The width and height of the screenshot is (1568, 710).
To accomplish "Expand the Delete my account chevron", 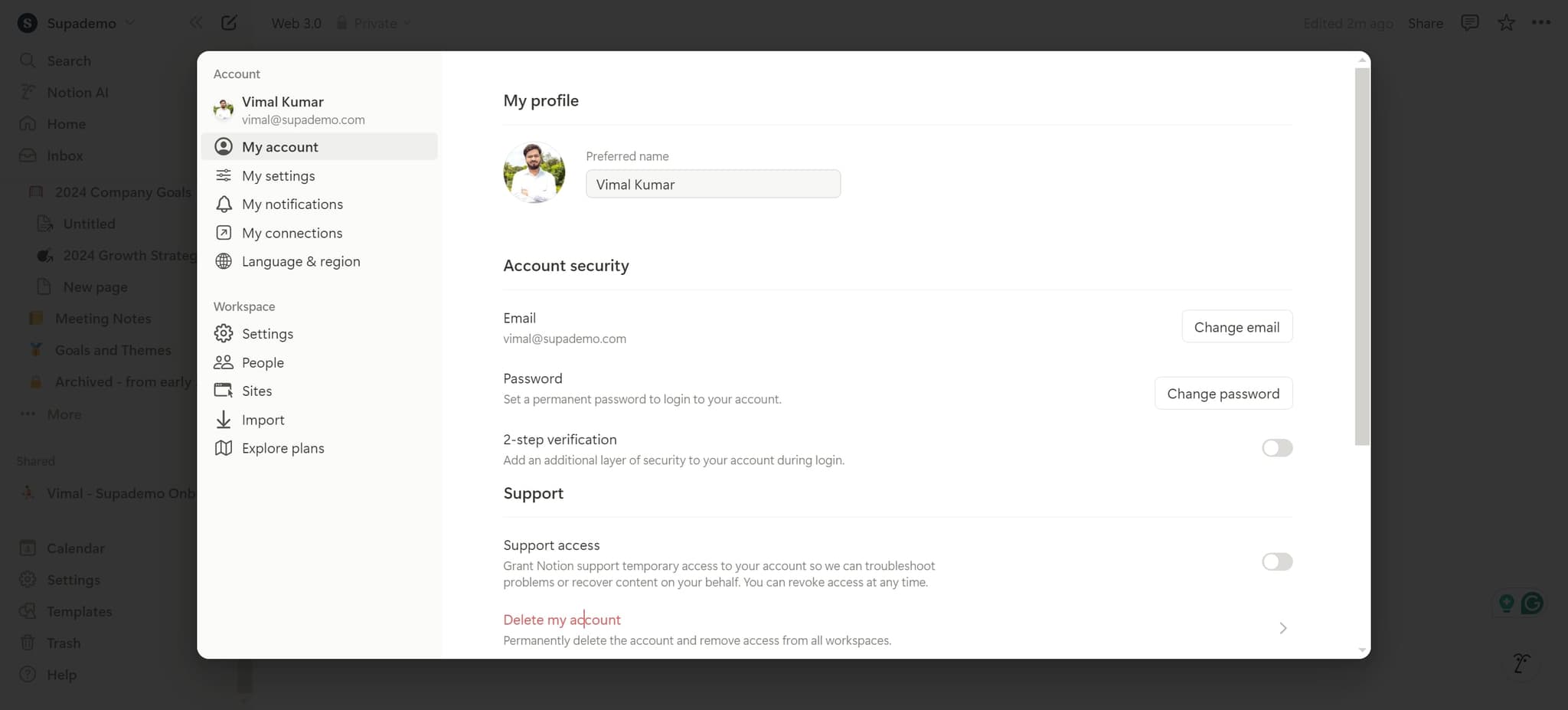I will (1283, 628).
